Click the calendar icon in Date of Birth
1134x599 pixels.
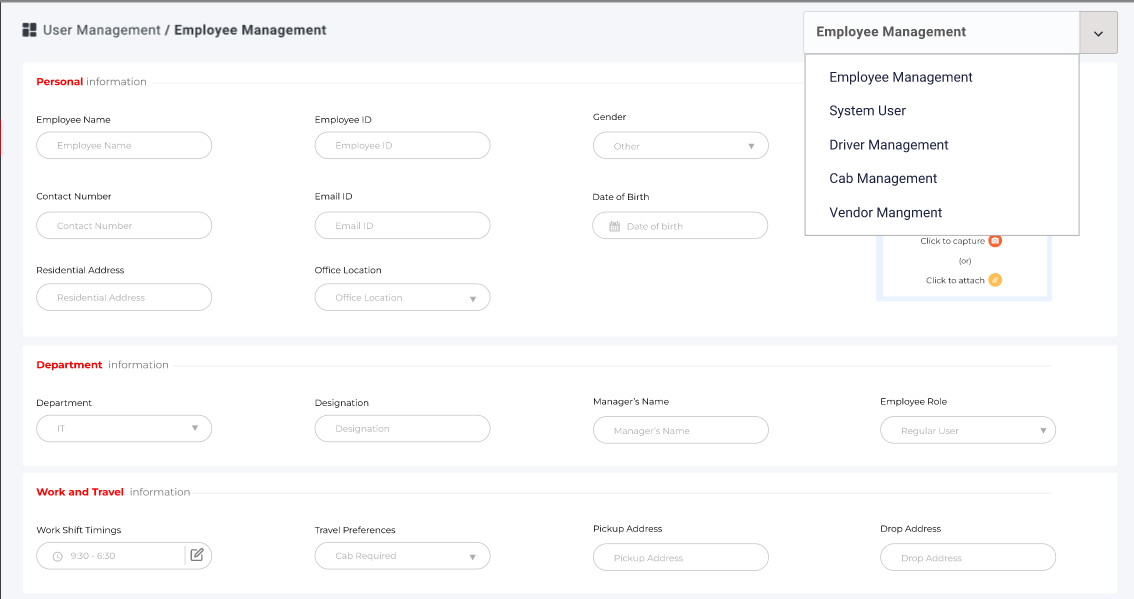(x=614, y=226)
